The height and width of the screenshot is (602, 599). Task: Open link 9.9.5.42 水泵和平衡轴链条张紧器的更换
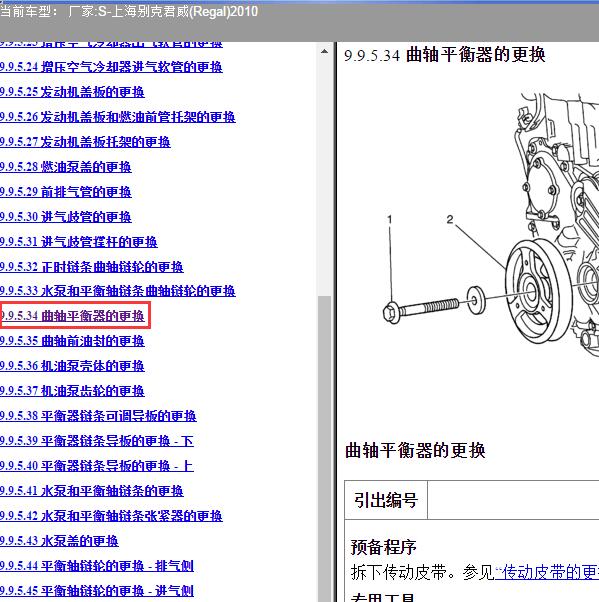click(x=111, y=516)
